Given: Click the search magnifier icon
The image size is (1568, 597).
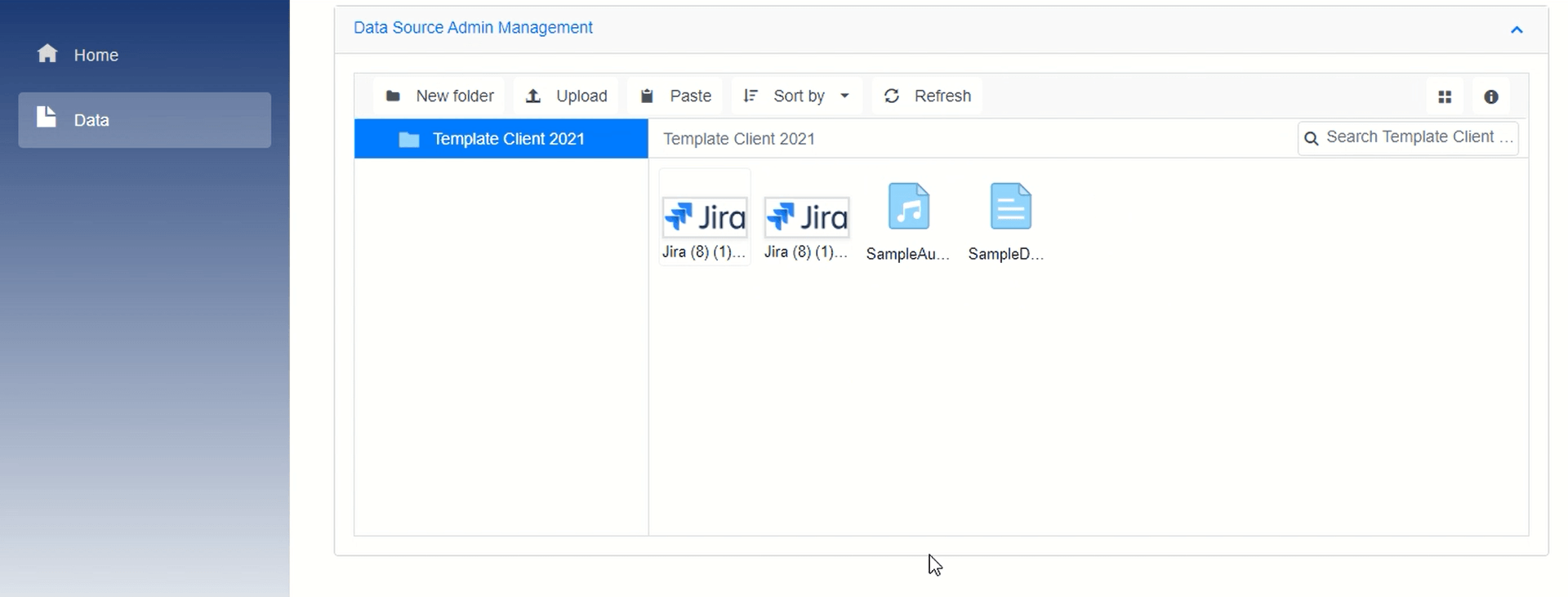Looking at the screenshot, I should pos(1312,138).
